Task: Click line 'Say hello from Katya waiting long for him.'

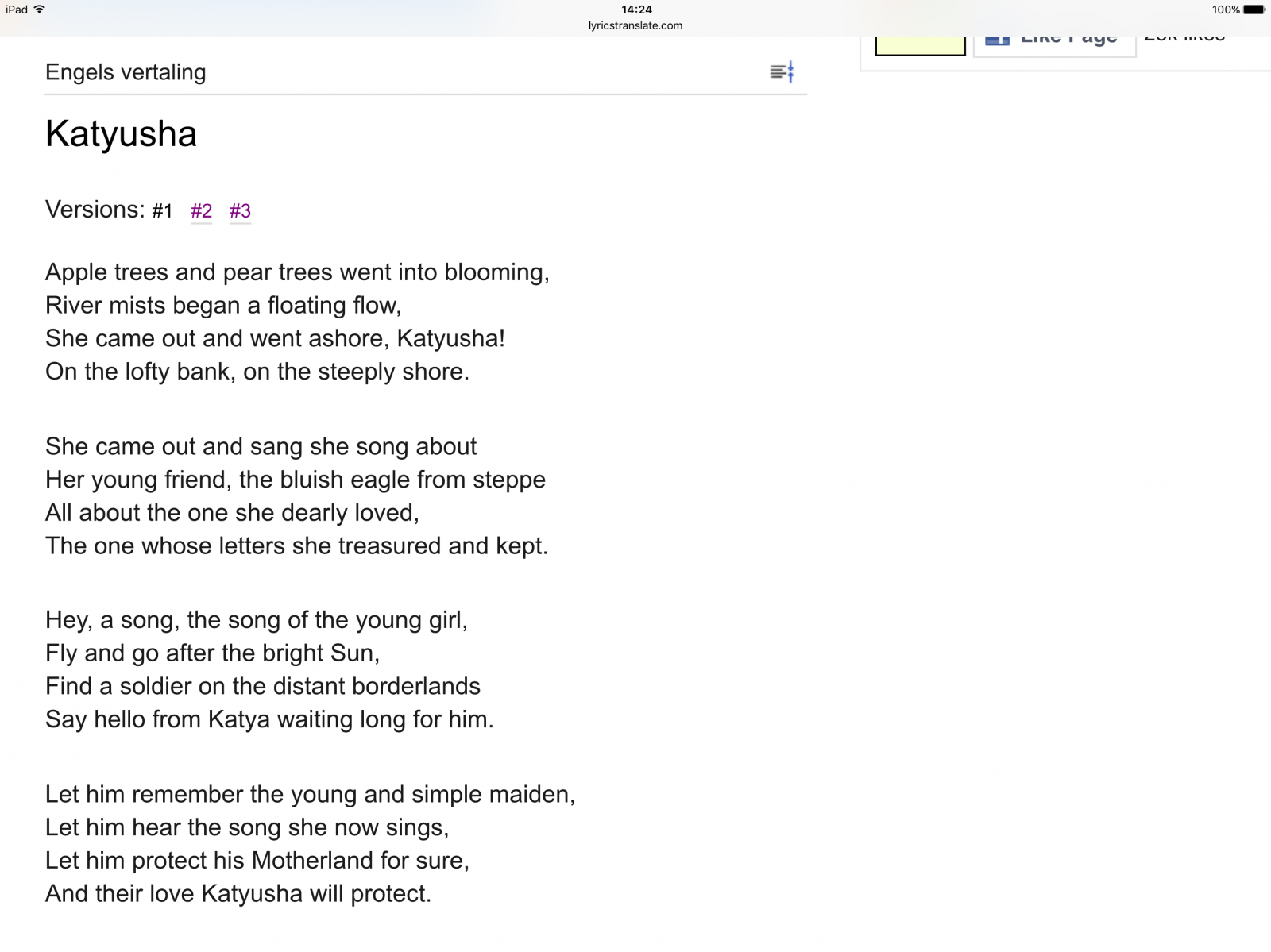Action: (269, 721)
